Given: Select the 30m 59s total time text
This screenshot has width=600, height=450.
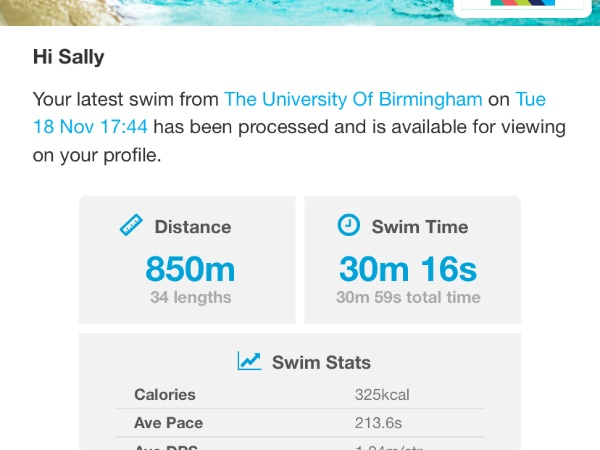Looking at the screenshot, I should point(408,297).
